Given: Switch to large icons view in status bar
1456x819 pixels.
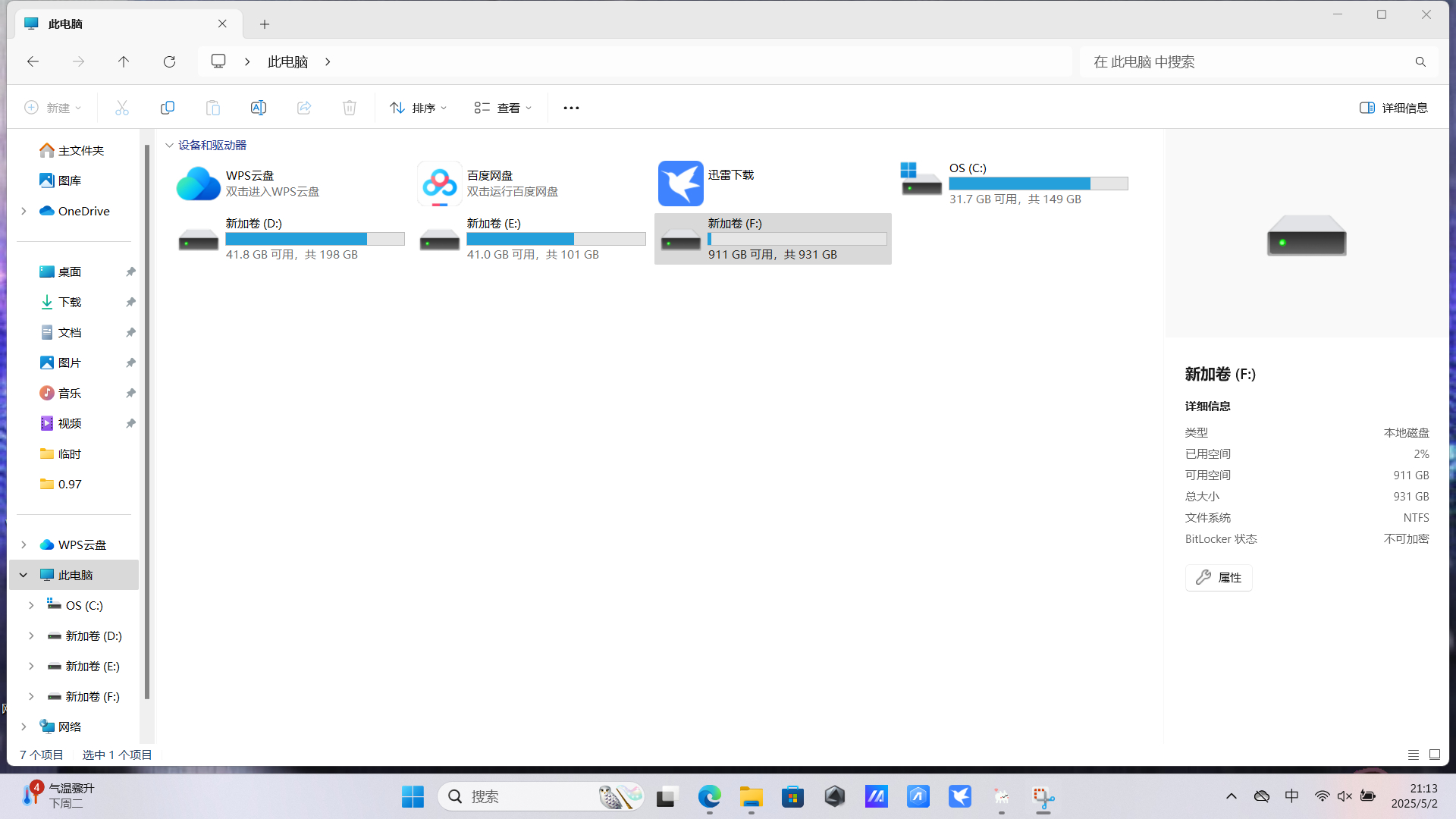Looking at the screenshot, I should 1435,755.
